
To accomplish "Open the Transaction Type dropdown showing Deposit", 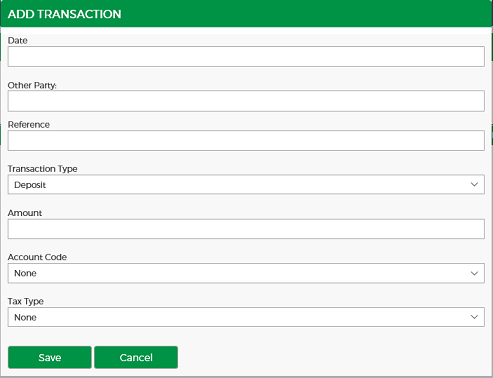I will [246, 184].
